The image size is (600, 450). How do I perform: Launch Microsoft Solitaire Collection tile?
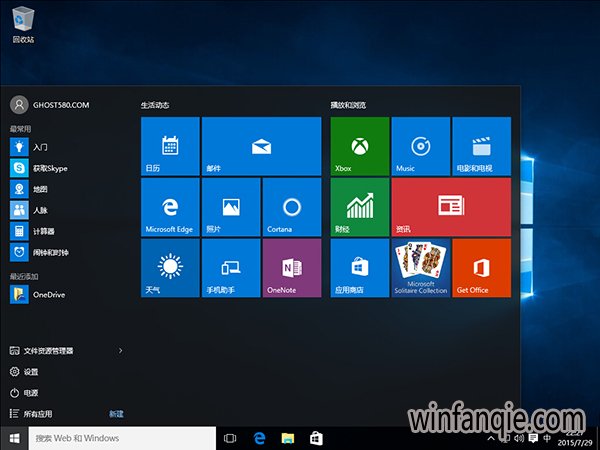click(421, 268)
